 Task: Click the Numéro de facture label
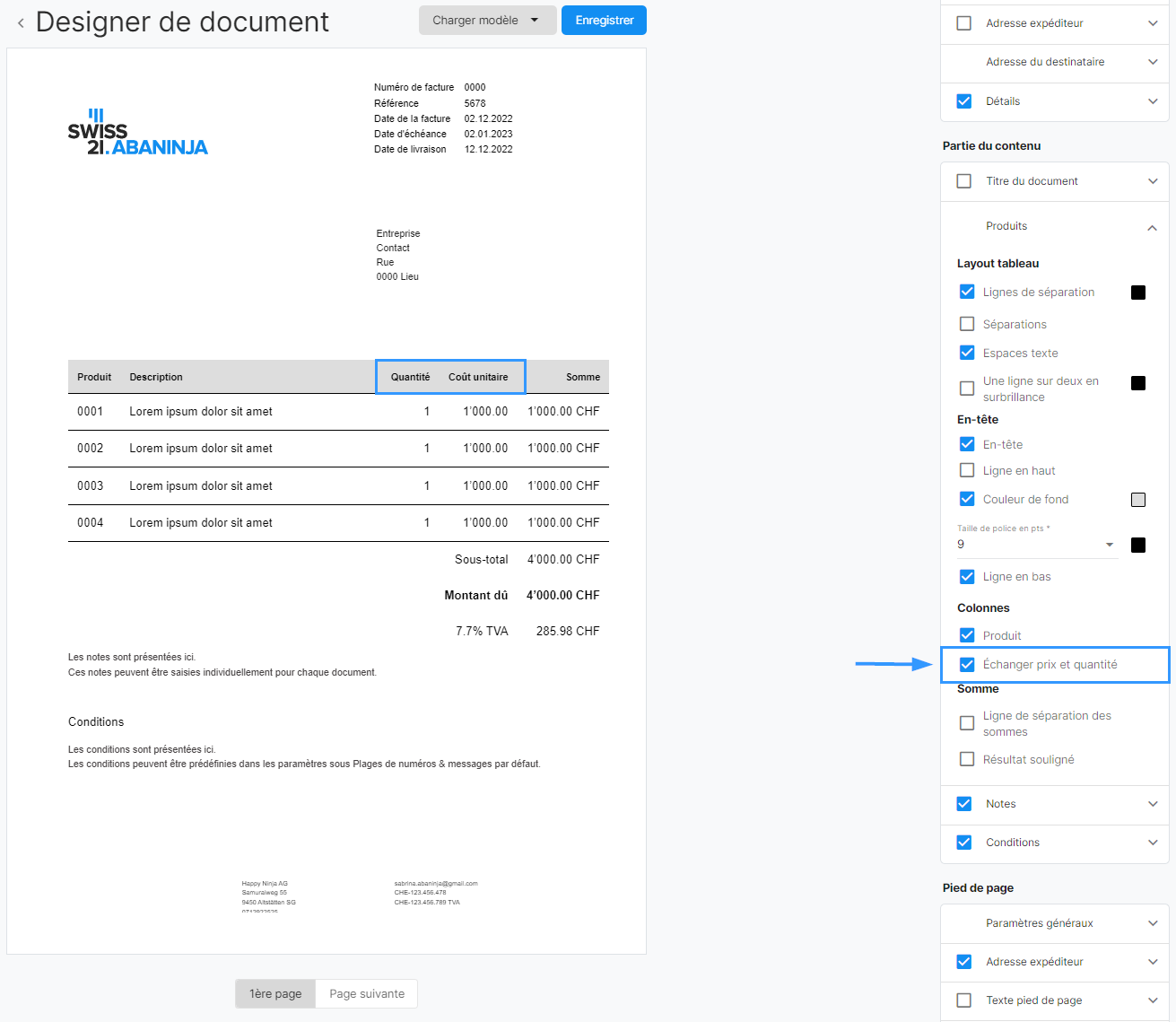click(414, 87)
